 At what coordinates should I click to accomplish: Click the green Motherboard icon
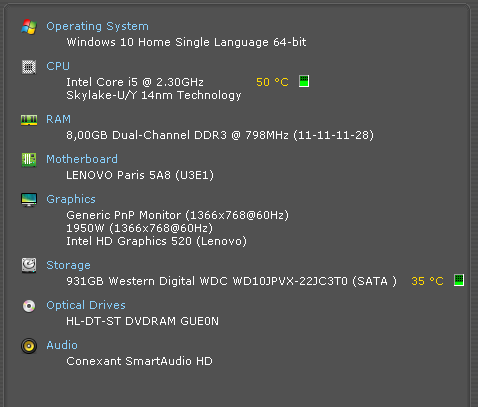click(29, 160)
